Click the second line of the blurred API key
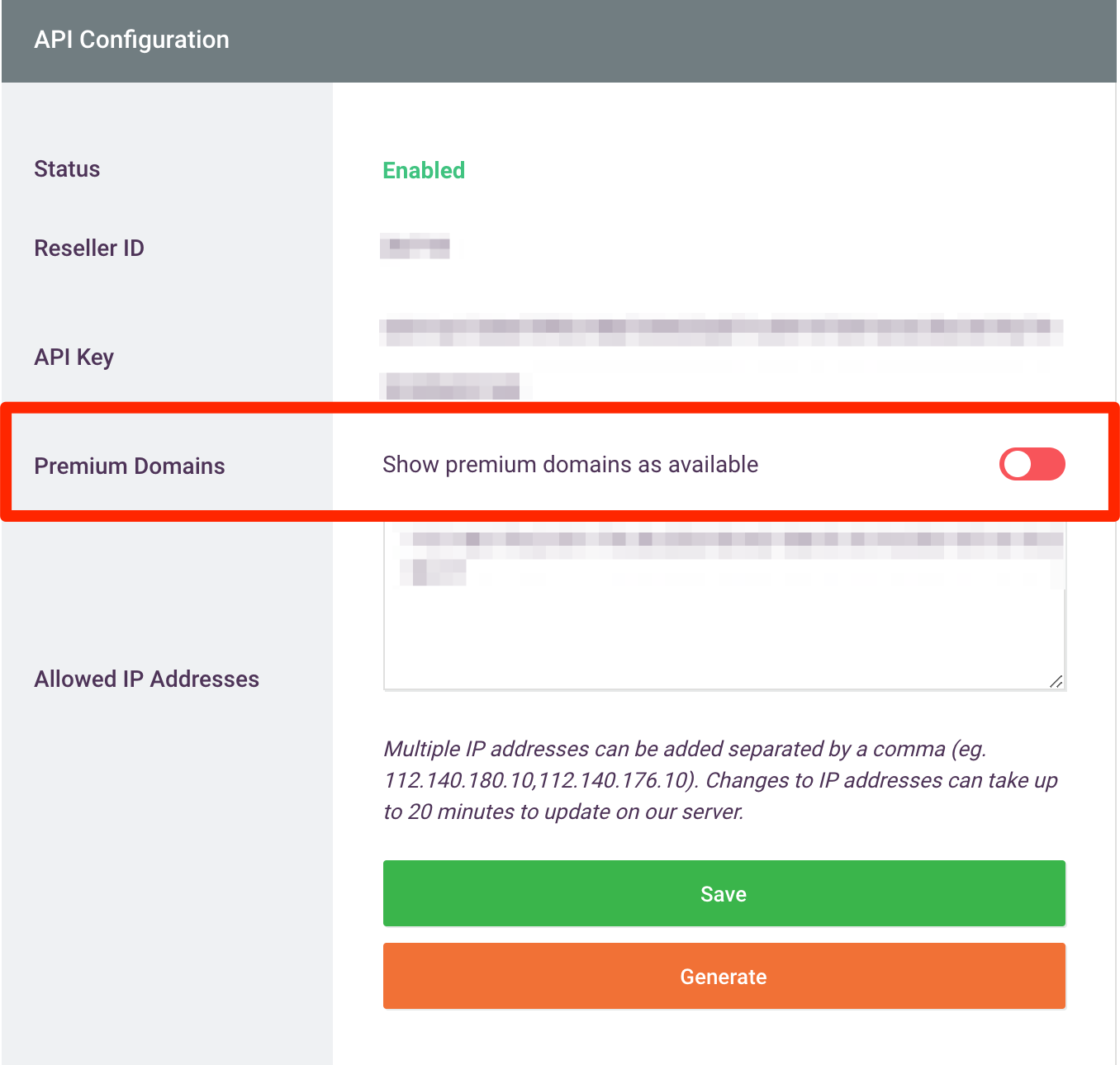Screen dimensions: 1120x1065 point(453,386)
